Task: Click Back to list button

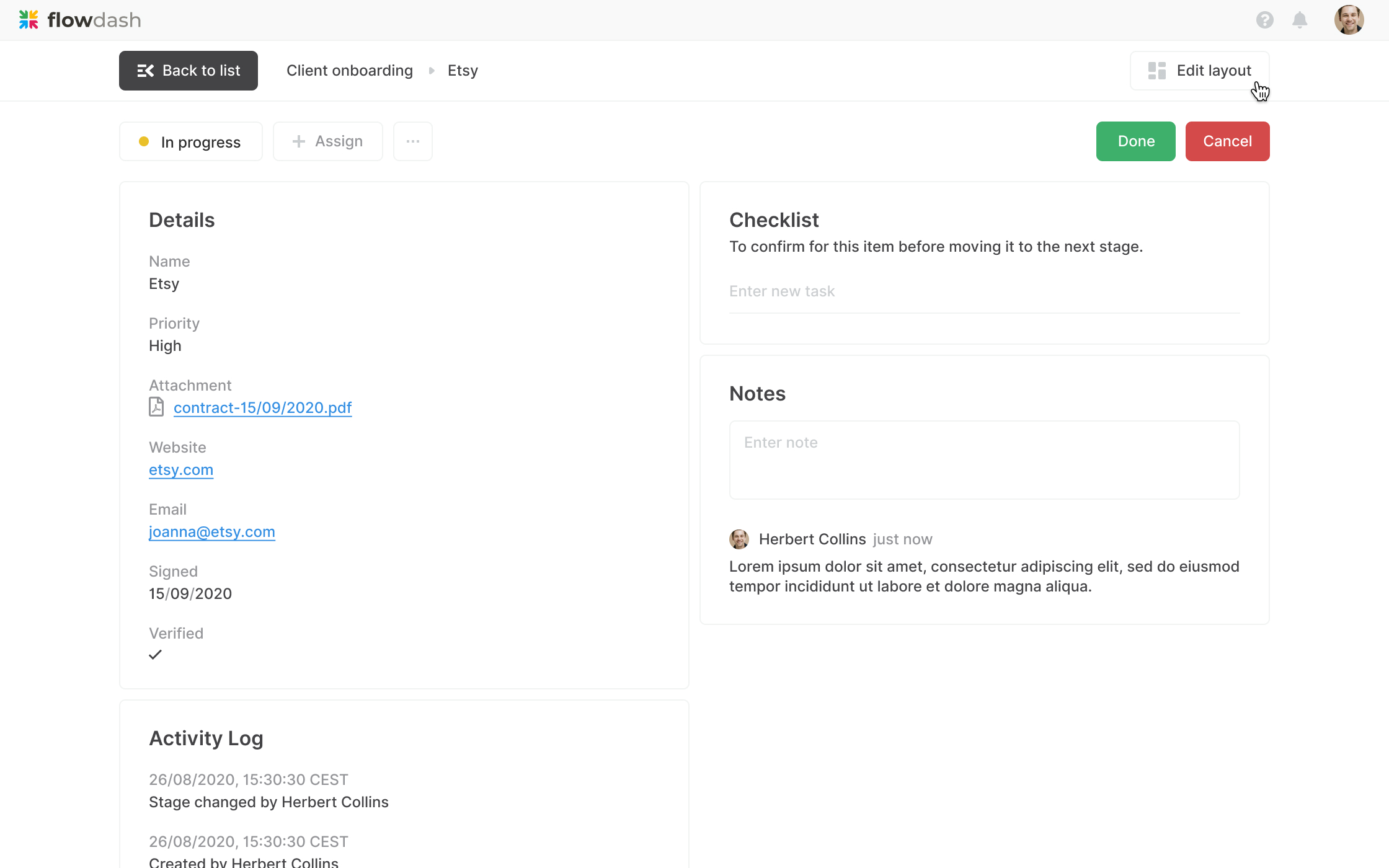Action: tap(189, 71)
